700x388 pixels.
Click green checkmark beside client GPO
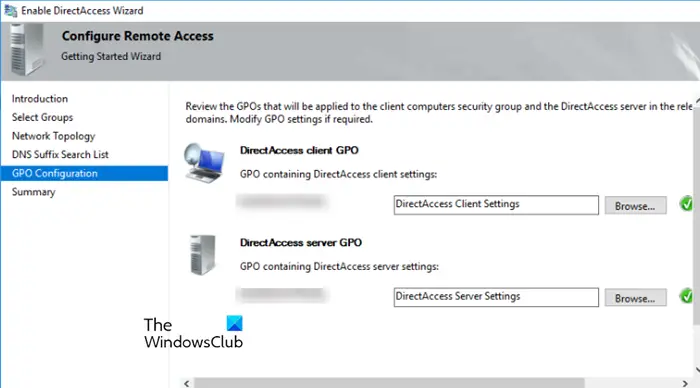coord(687,204)
